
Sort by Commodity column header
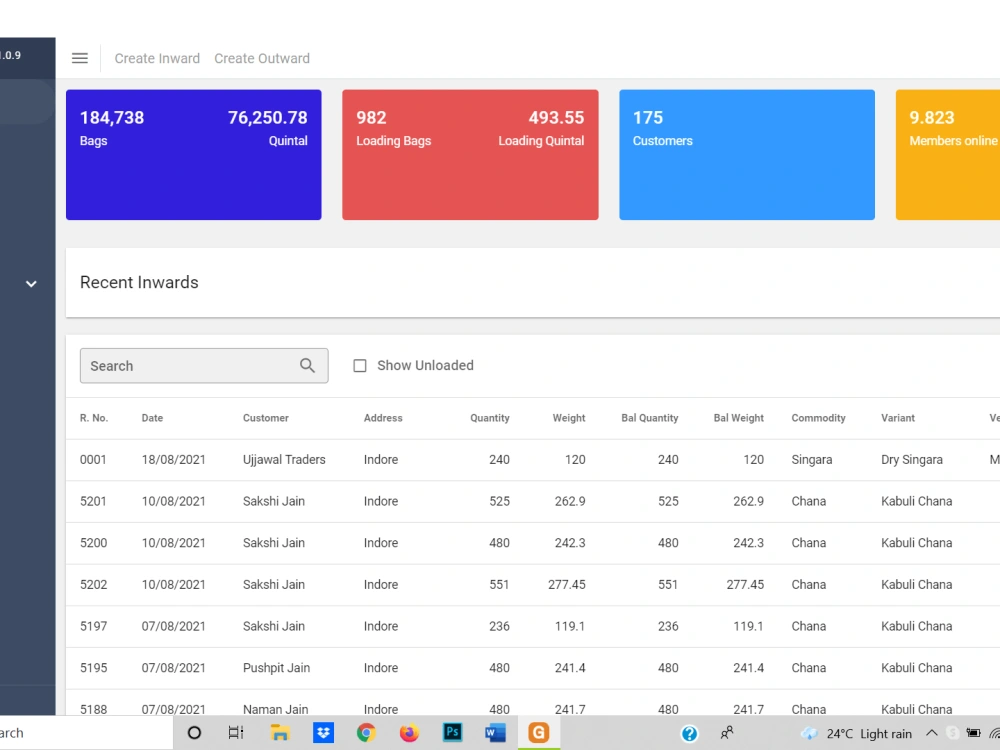click(818, 418)
